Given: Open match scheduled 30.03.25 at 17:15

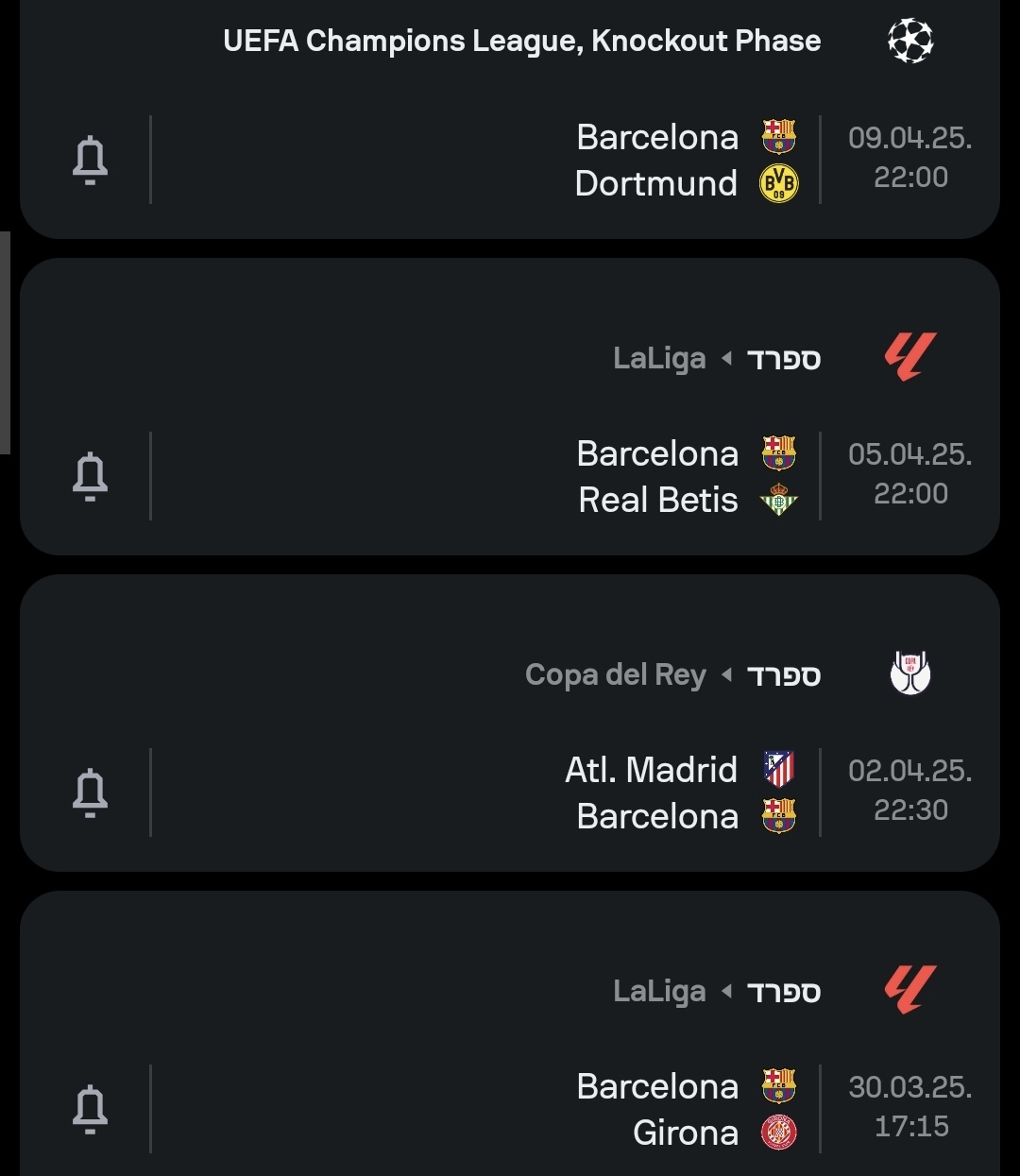Looking at the screenshot, I should click(909, 1107).
